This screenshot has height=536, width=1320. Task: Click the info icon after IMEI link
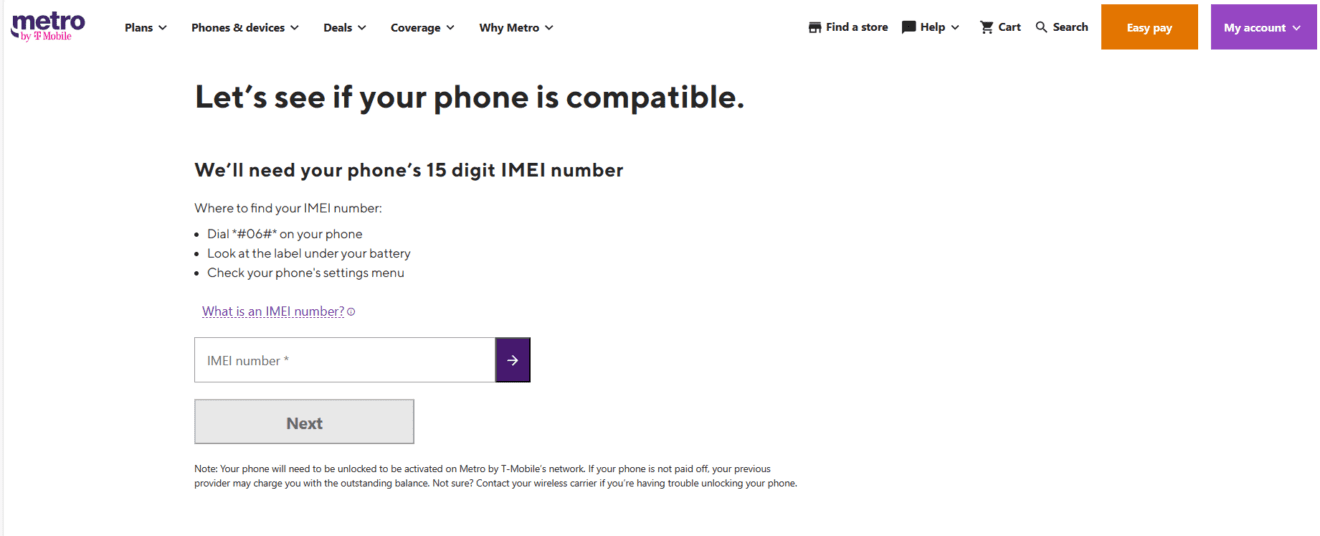coord(351,312)
